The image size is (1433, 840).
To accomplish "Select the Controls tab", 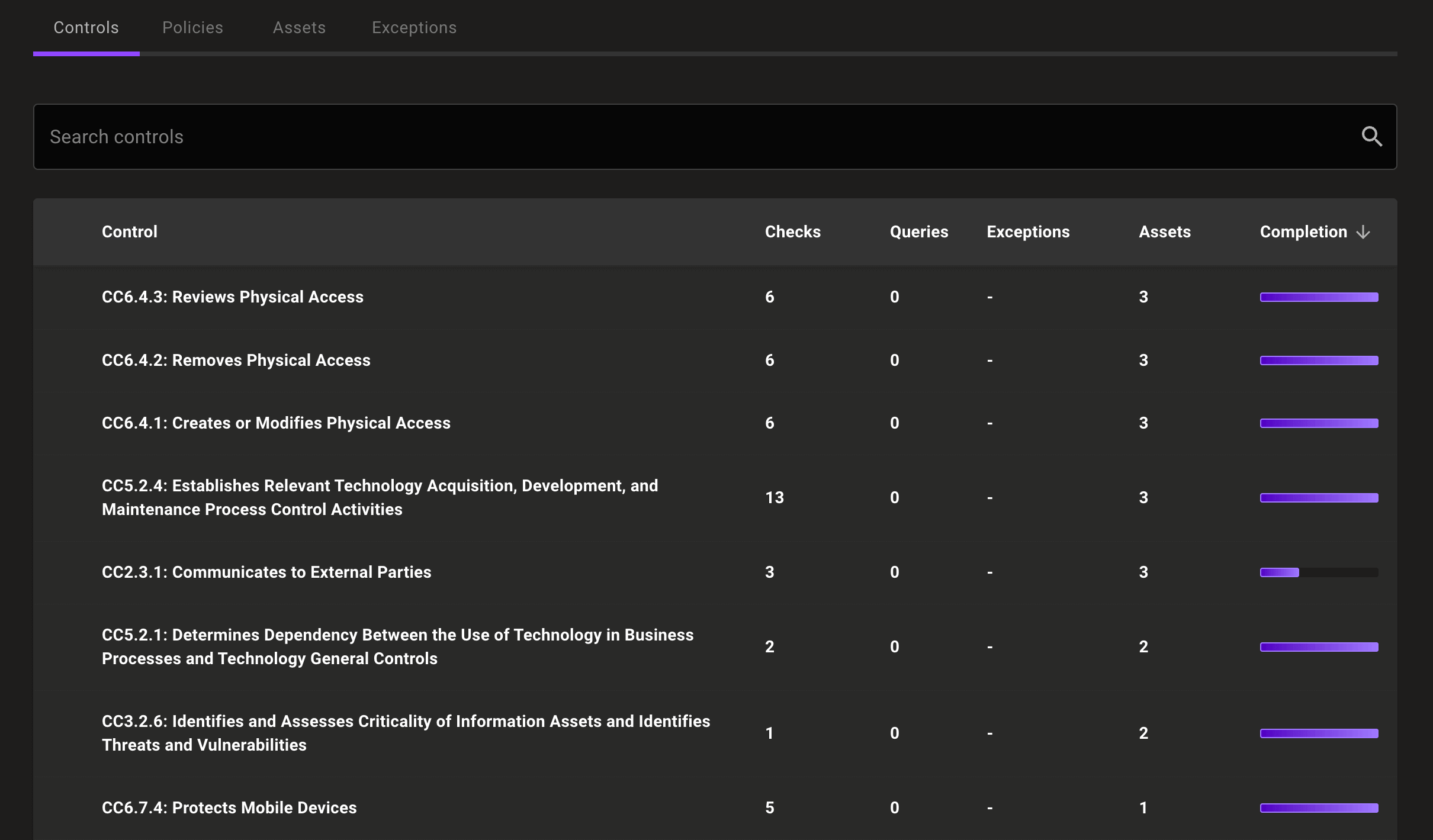I will (x=86, y=27).
